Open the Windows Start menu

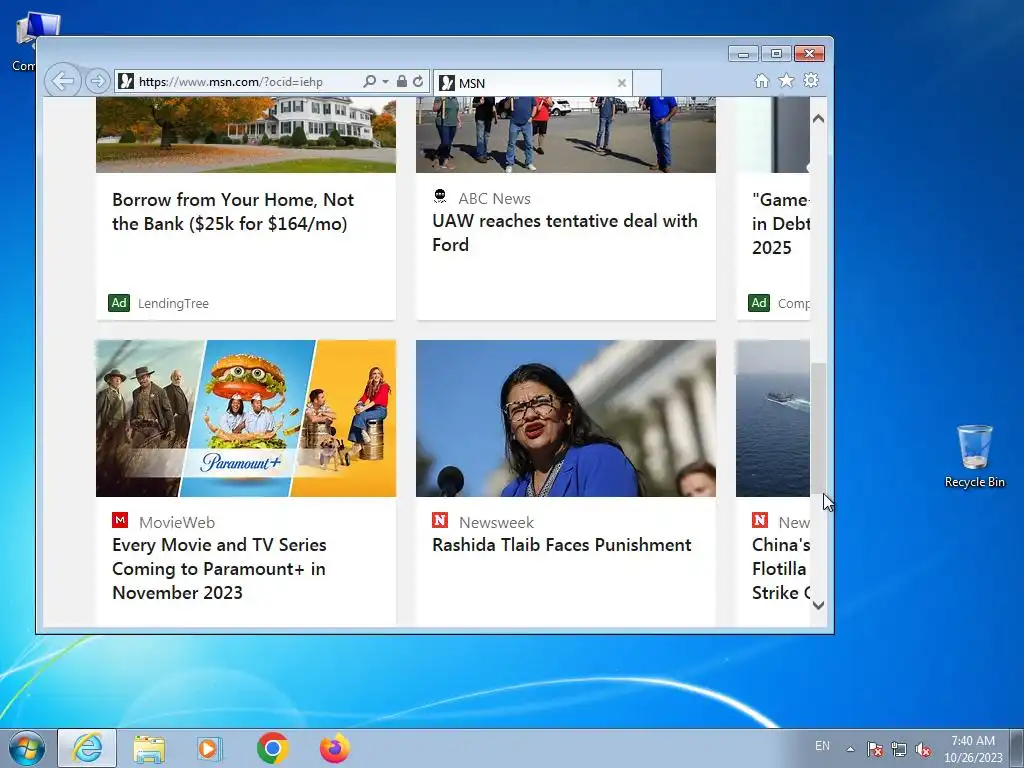click(27, 748)
